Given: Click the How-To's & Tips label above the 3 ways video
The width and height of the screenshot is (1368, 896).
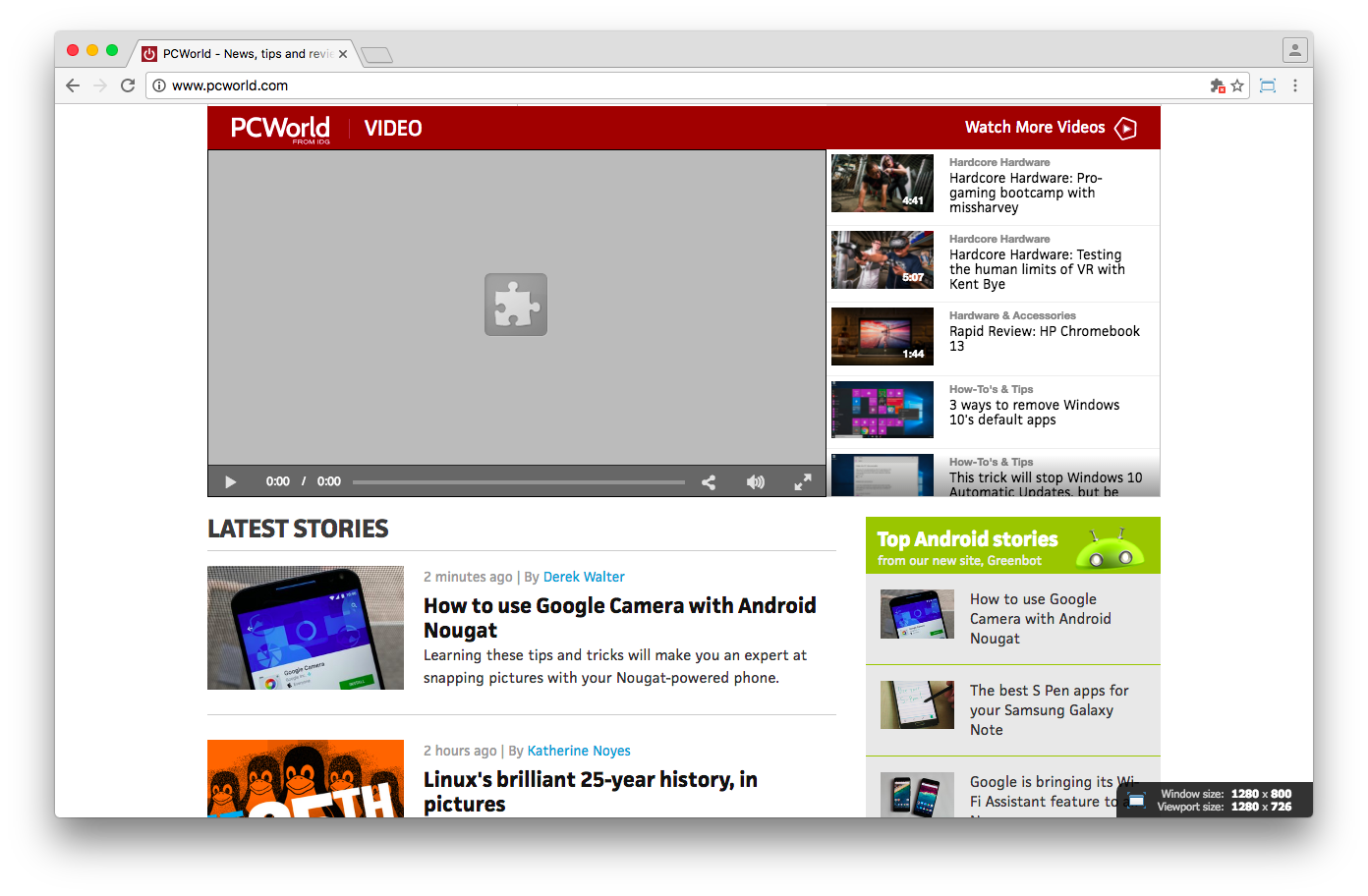Looking at the screenshot, I should click(x=991, y=389).
